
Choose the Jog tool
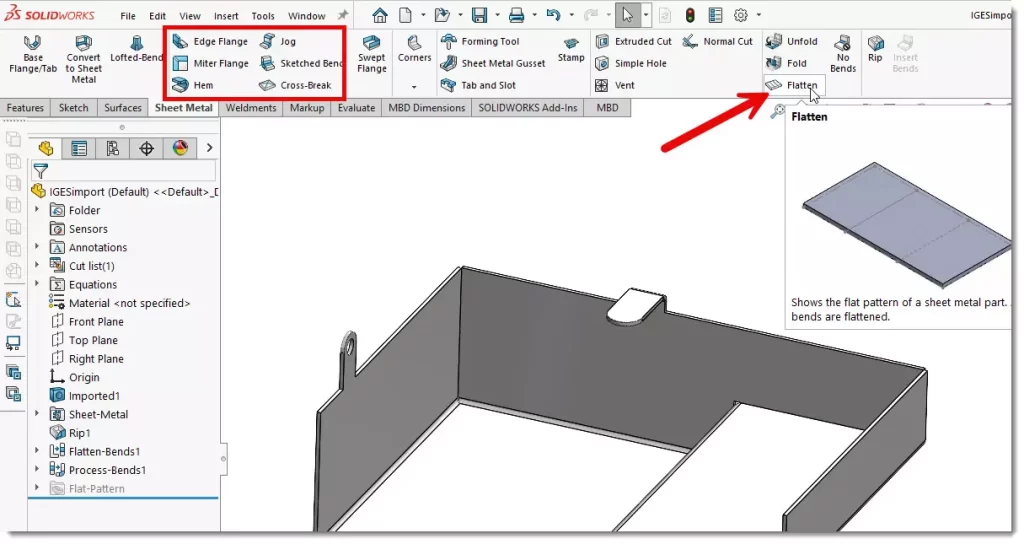click(x=278, y=41)
